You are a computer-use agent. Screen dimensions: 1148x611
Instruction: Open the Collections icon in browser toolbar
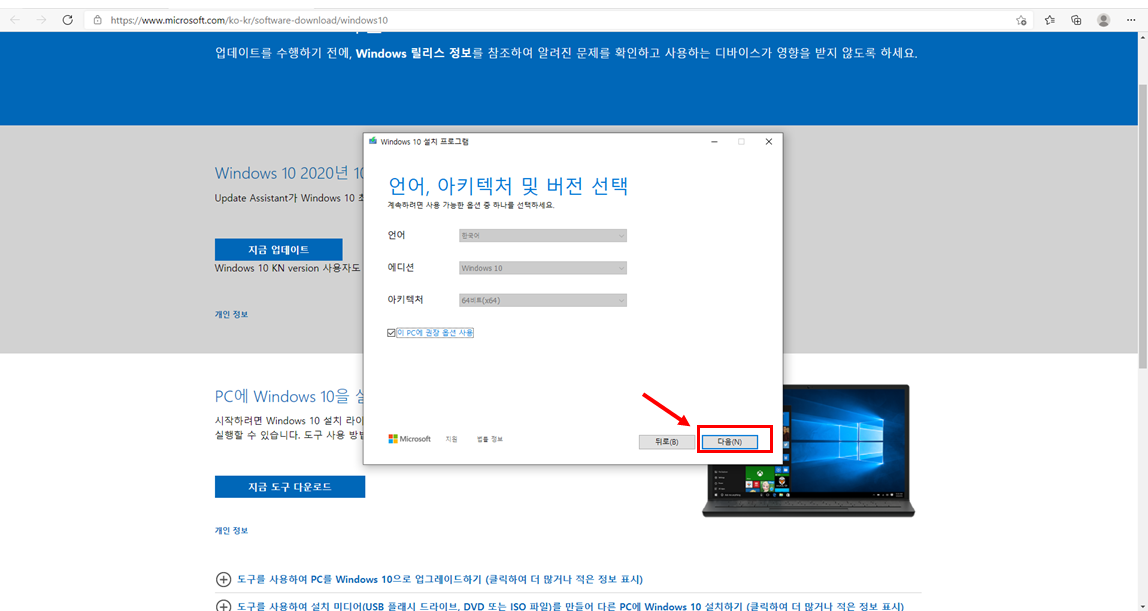1076,20
